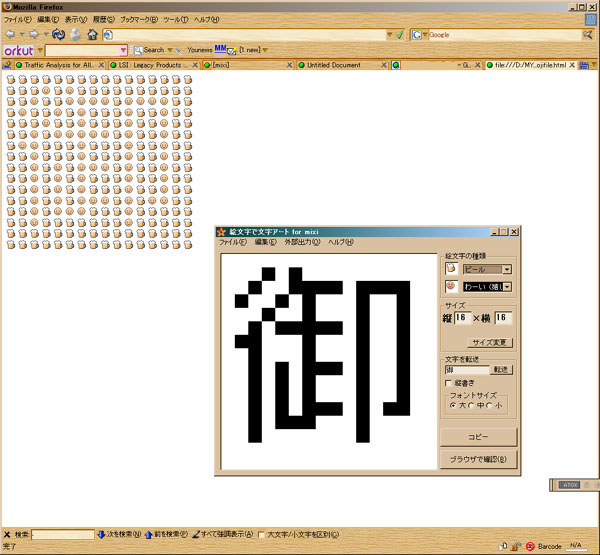The height and width of the screenshot is (555, 600).
Task: Select the 大 font size radio button
Action: tap(453, 405)
